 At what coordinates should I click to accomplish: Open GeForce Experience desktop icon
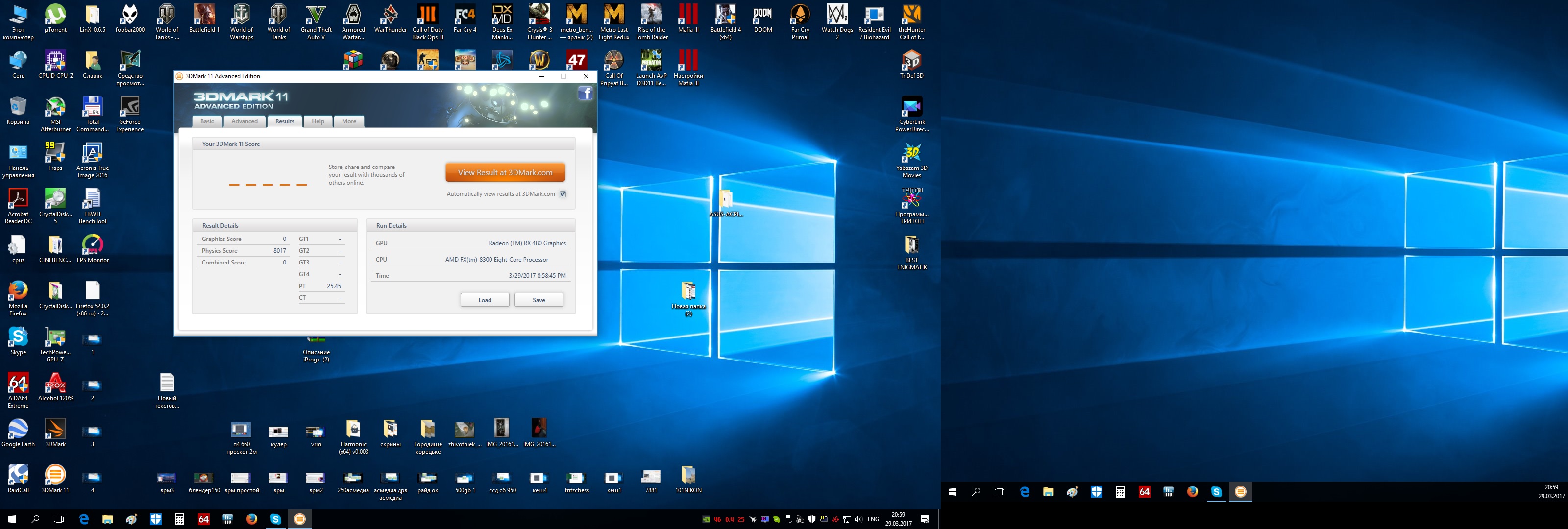pos(130,108)
